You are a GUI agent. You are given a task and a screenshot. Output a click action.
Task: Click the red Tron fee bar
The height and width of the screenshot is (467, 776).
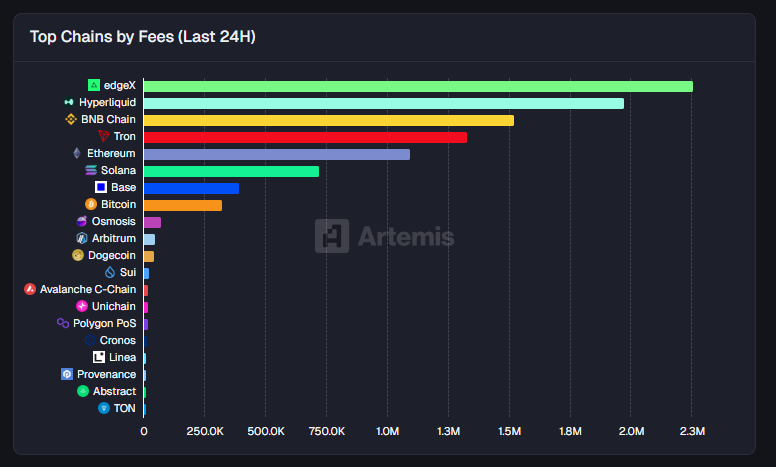point(305,137)
